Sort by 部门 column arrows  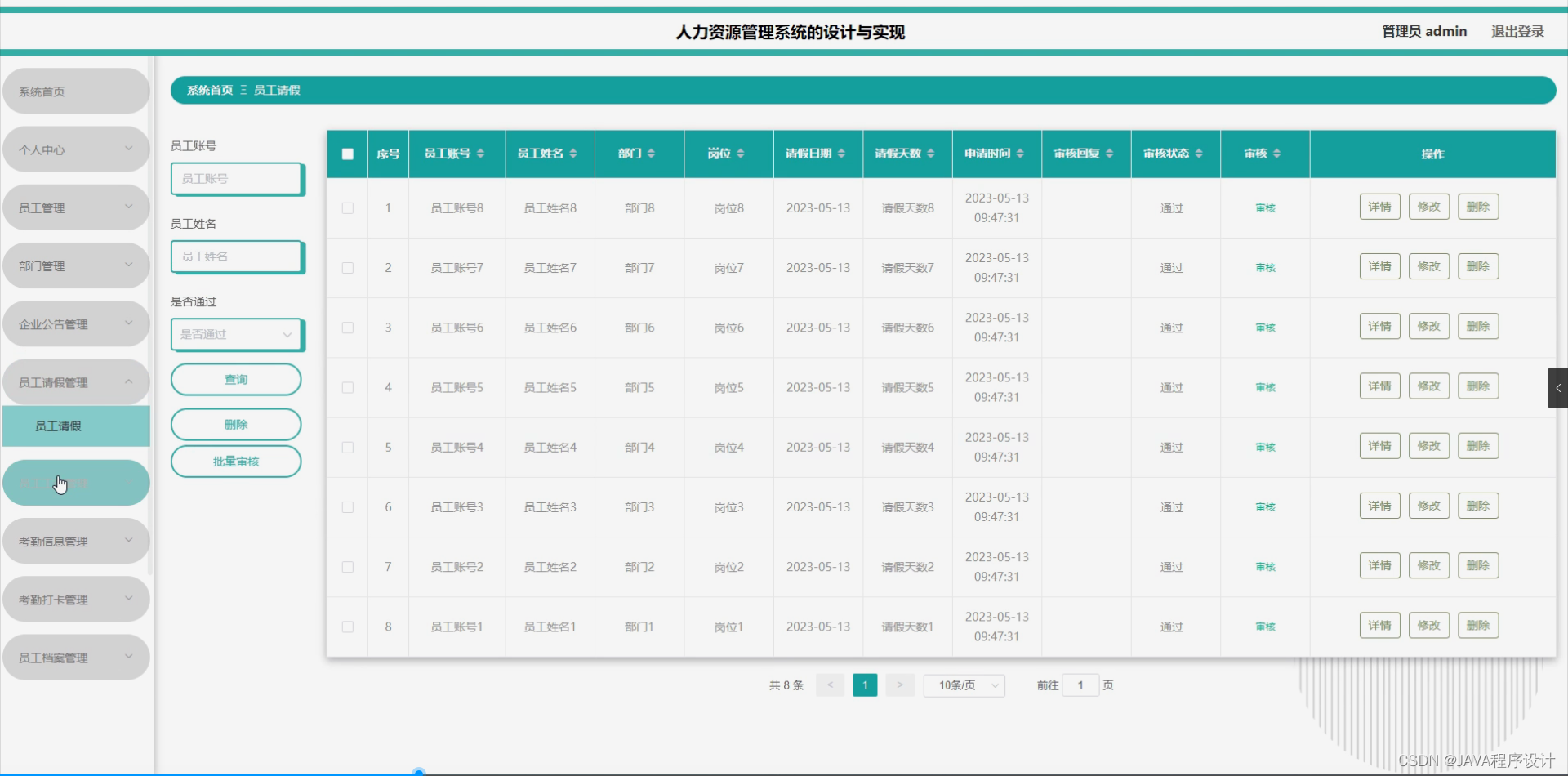pos(651,154)
